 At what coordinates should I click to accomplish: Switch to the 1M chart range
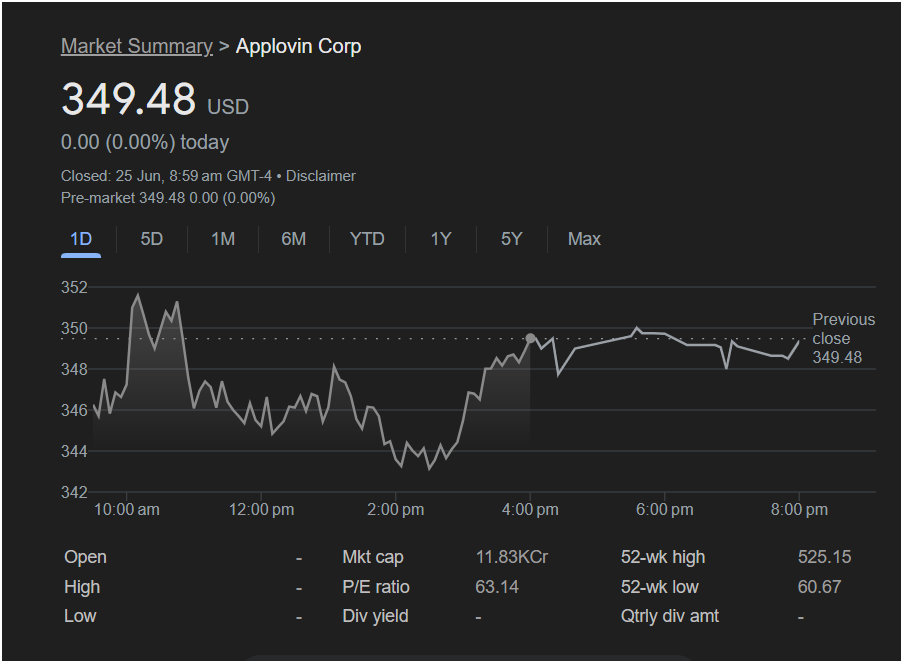223,239
